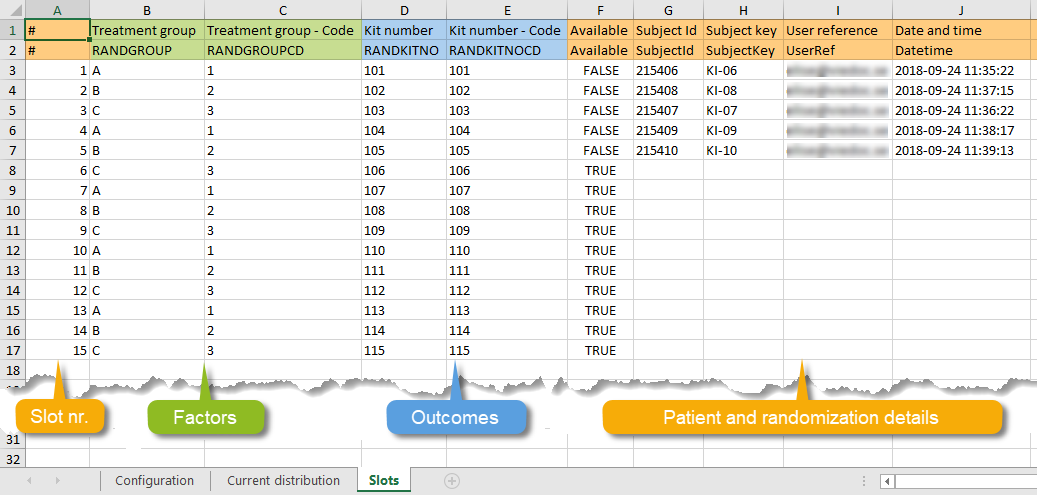Add a new sheet with plus button

(451, 481)
